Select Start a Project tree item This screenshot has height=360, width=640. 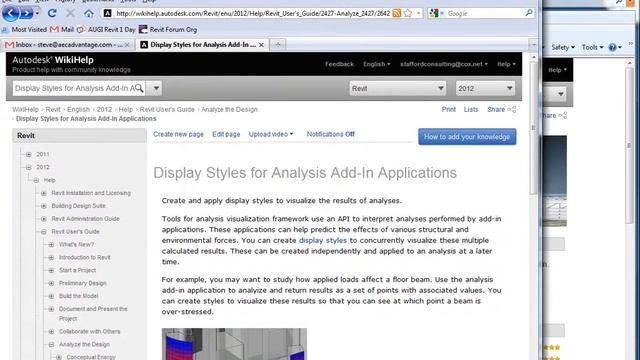pyautogui.click(x=78, y=270)
